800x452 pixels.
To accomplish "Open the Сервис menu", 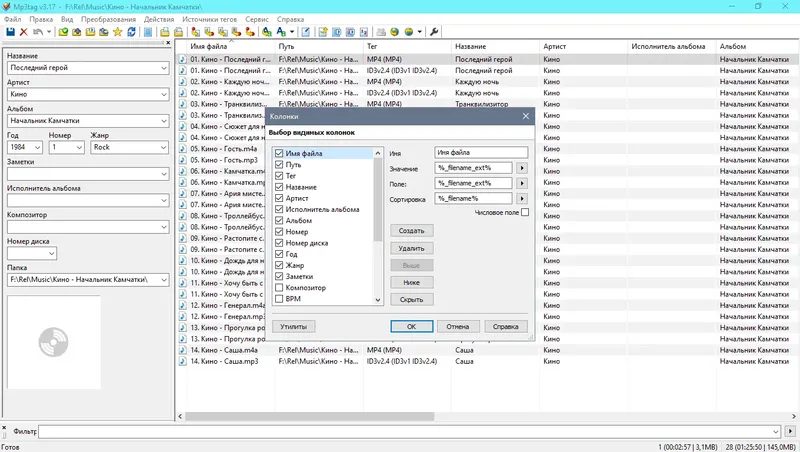I will (257, 19).
